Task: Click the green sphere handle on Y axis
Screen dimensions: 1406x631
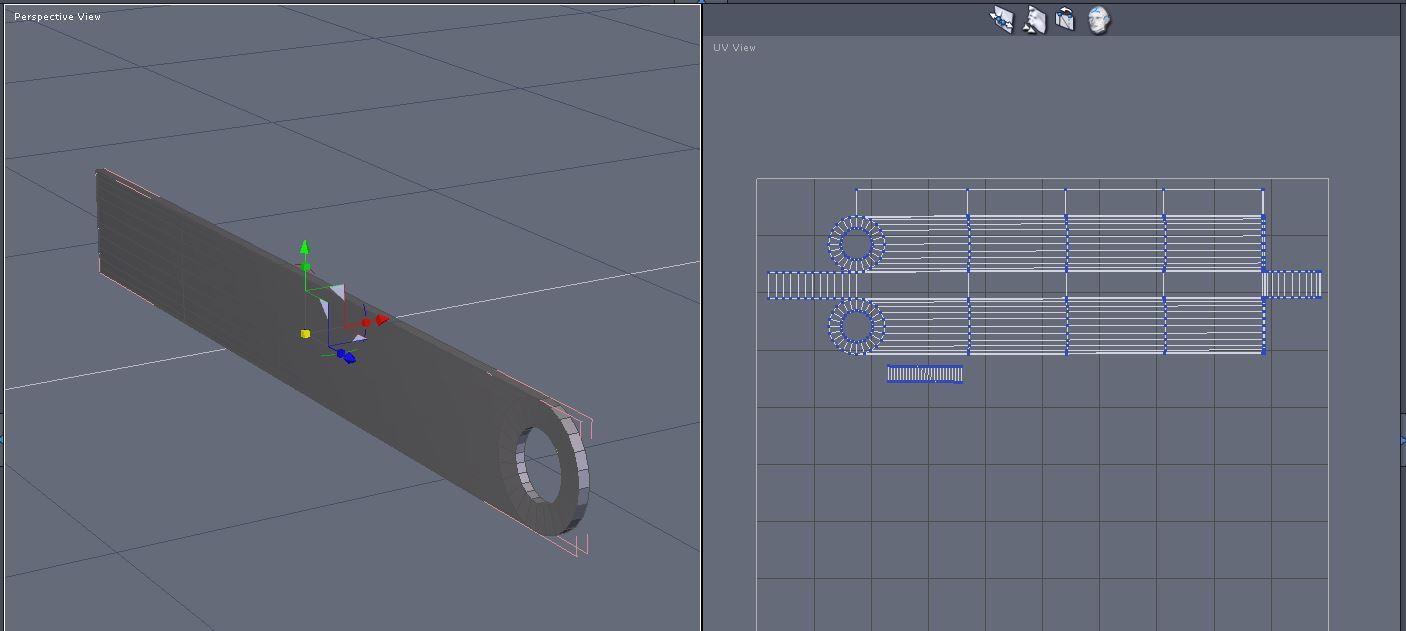Action: point(306,267)
